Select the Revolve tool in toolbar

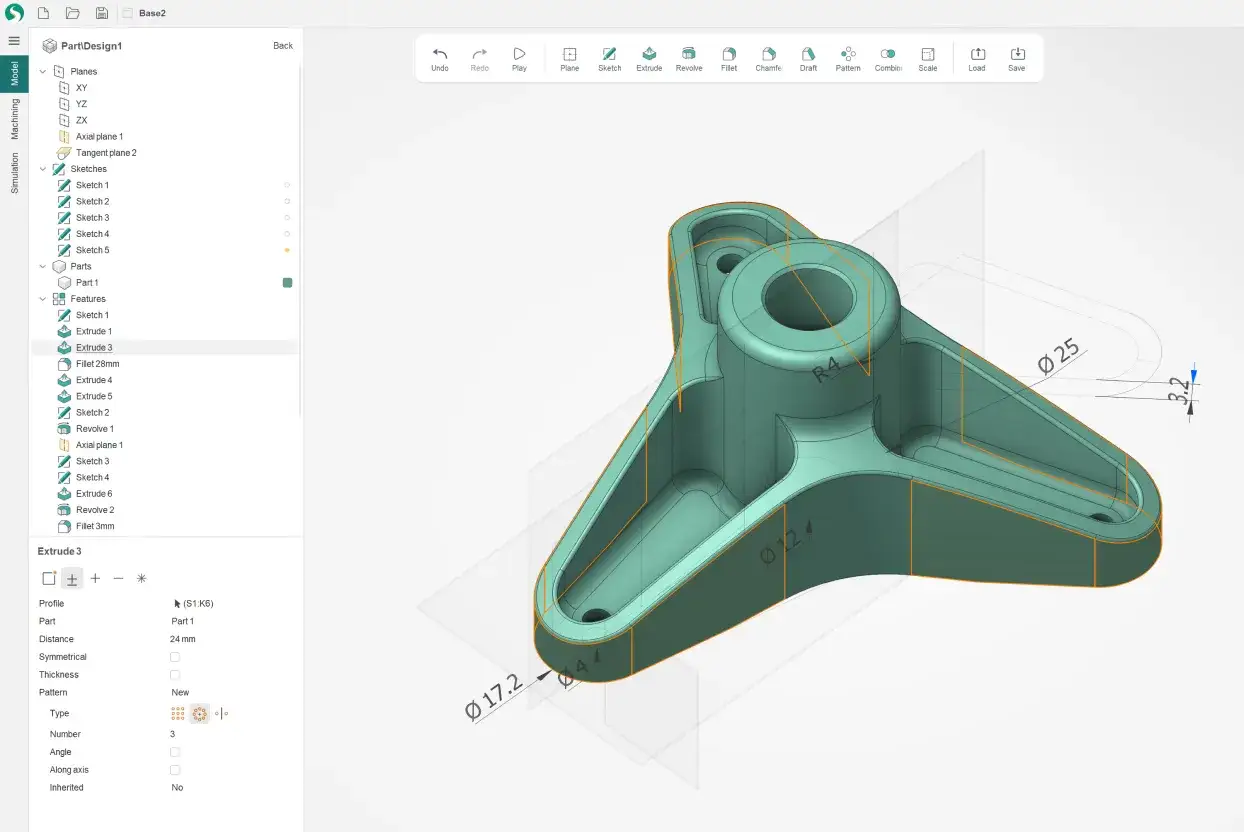[x=689, y=59]
